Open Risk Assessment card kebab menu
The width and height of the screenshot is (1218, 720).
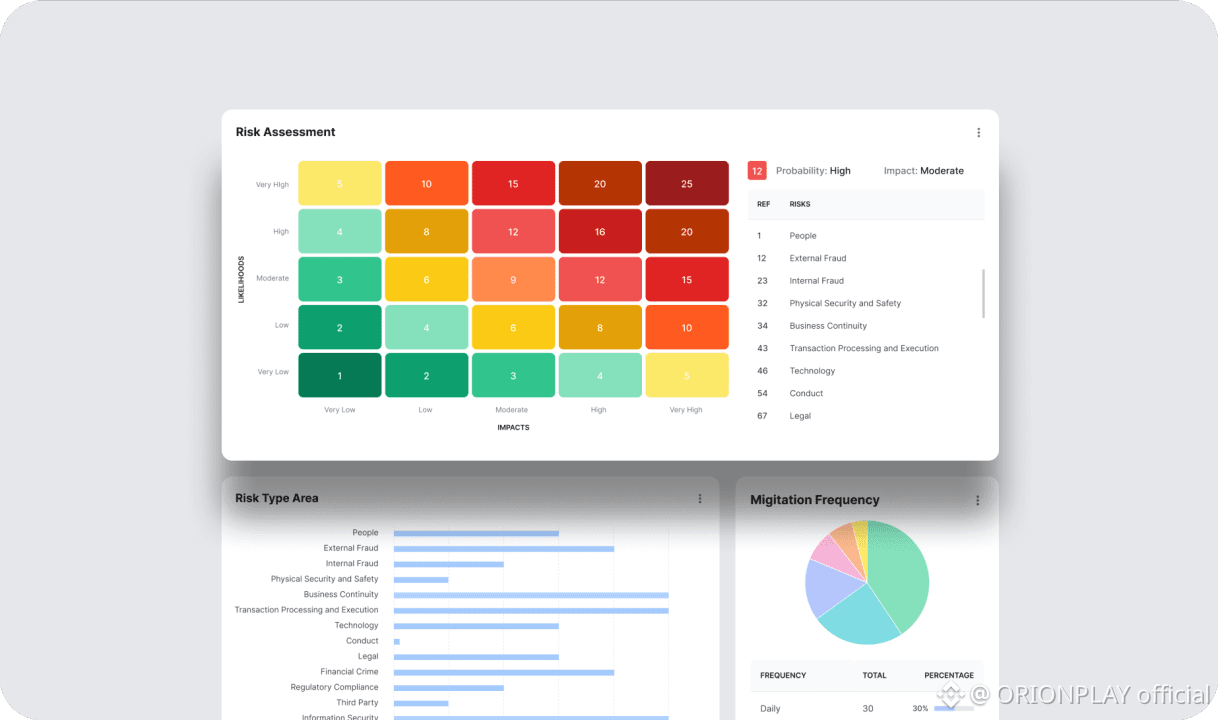[978, 133]
